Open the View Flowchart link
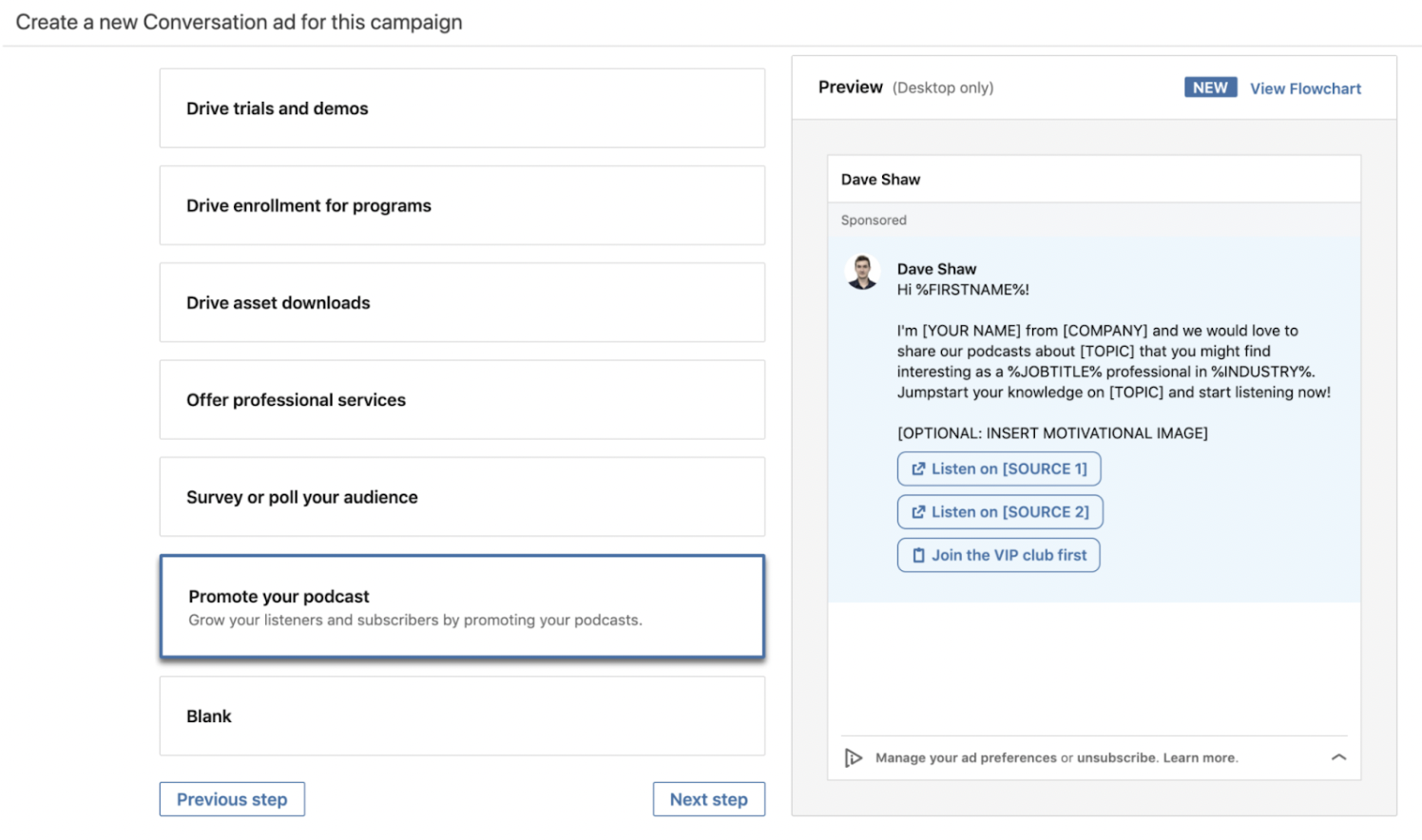The width and height of the screenshot is (1422, 840). pos(1305,87)
